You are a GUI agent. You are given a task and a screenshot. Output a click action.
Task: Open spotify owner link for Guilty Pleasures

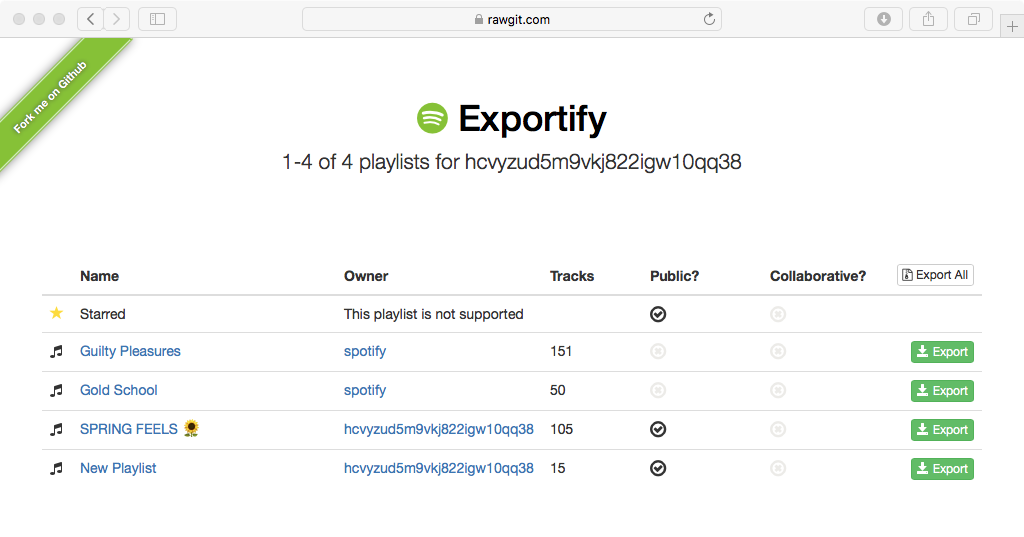click(365, 351)
